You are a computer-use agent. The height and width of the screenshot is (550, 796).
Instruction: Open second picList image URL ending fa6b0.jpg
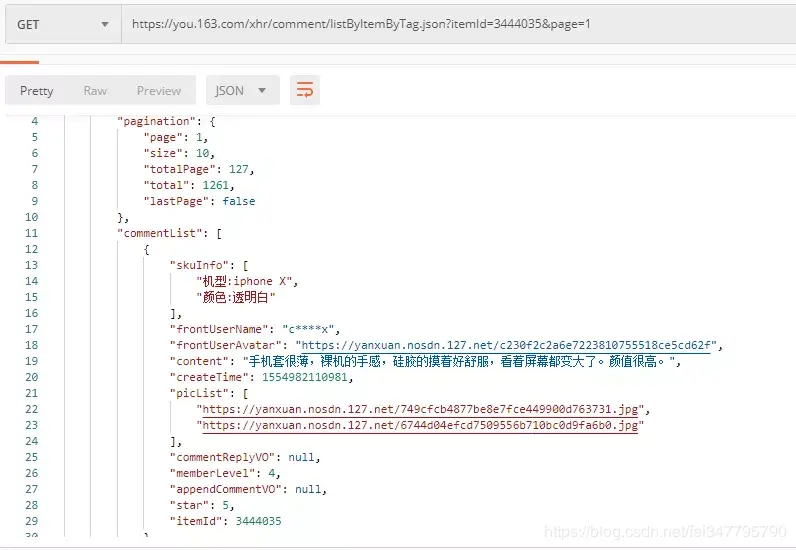(420, 425)
